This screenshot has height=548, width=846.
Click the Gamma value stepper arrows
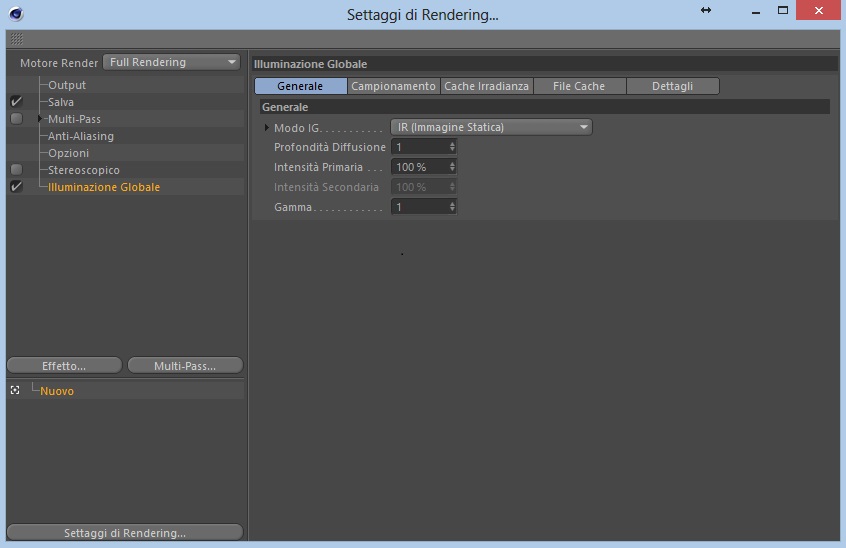pyautogui.click(x=452, y=207)
